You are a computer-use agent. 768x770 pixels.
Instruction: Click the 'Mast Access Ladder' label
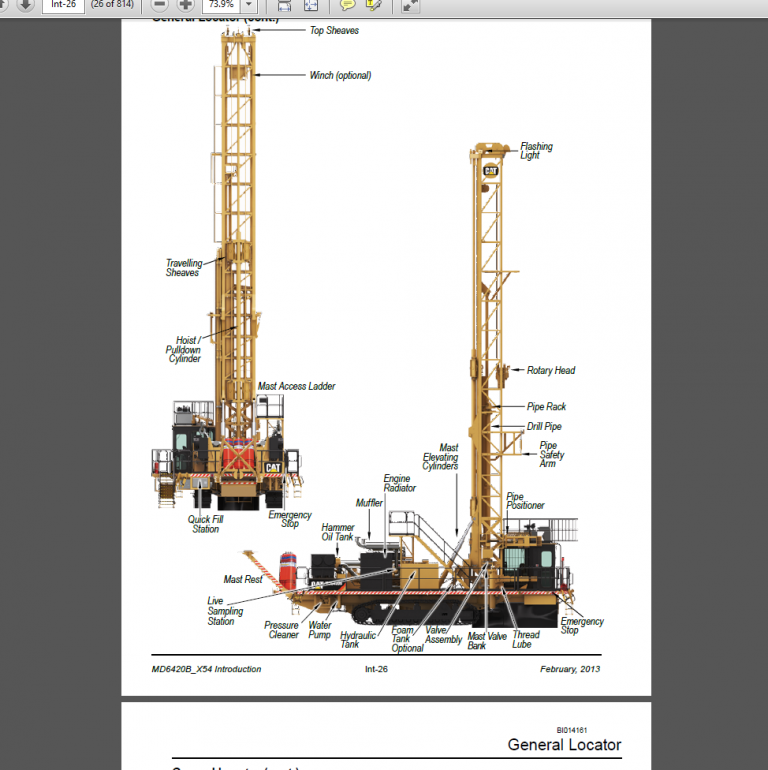tap(297, 386)
